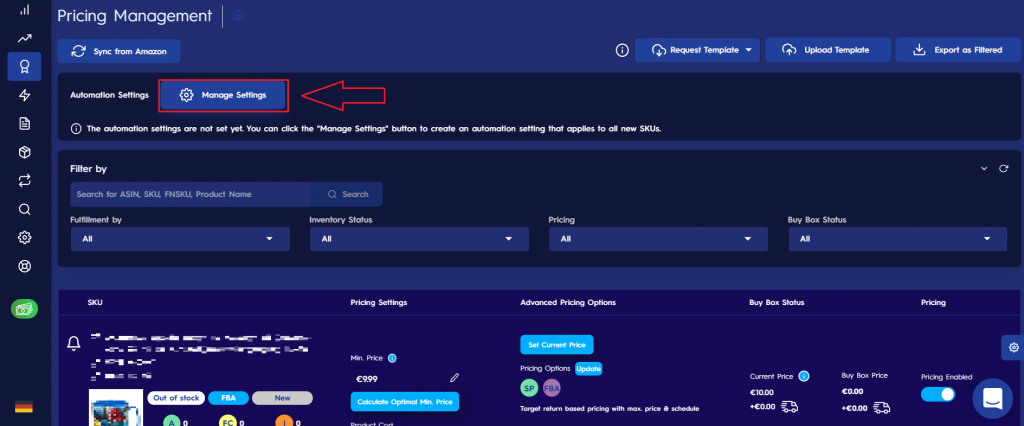Collapse the Filter by panel chevron

coord(985,169)
